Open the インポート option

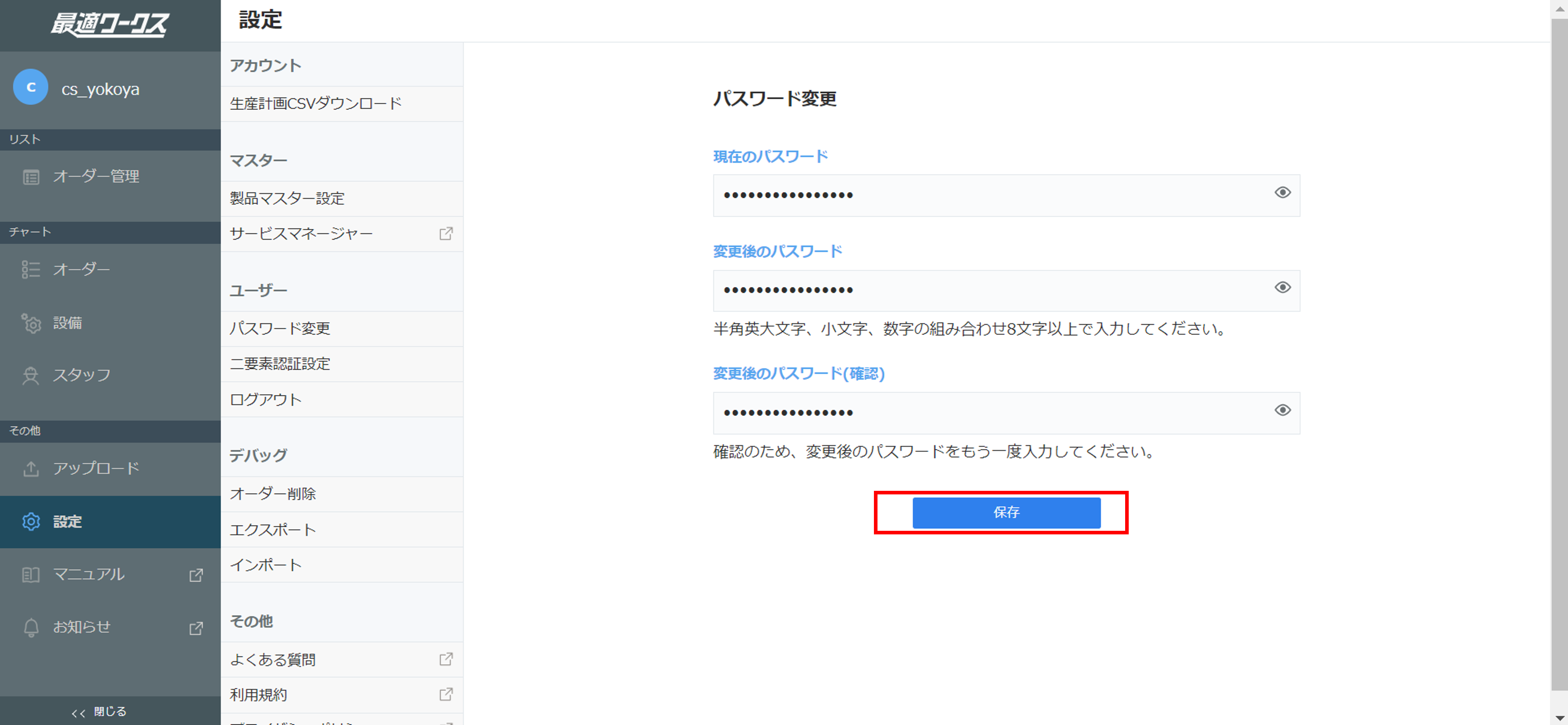[x=342, y=564]
